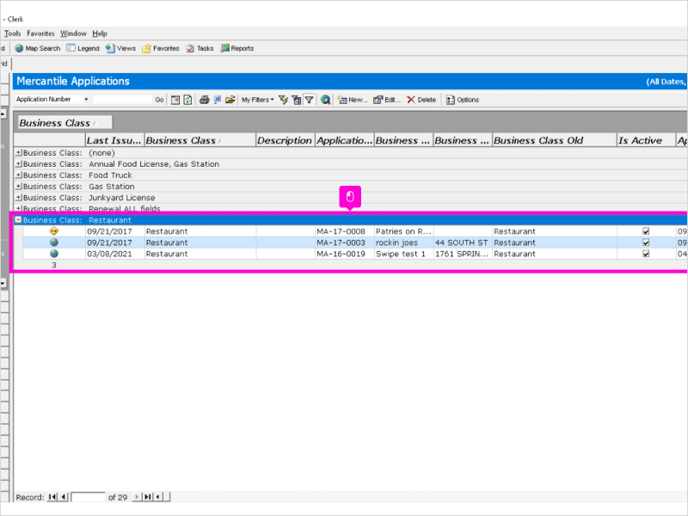This screenshot has height=516, width=688.
Task: Toggle Is Active for rockin joes row
Action: [x=646, y=242]
